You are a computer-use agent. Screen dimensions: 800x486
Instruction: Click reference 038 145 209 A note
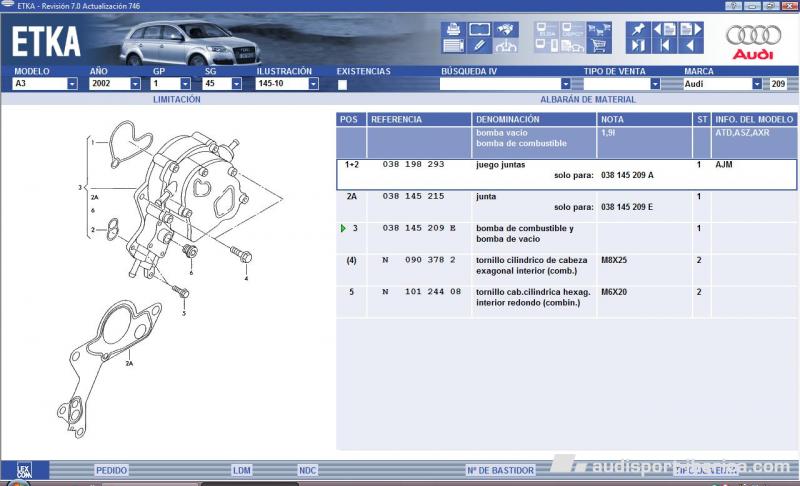pyautogui.click(x=627, y=175)
